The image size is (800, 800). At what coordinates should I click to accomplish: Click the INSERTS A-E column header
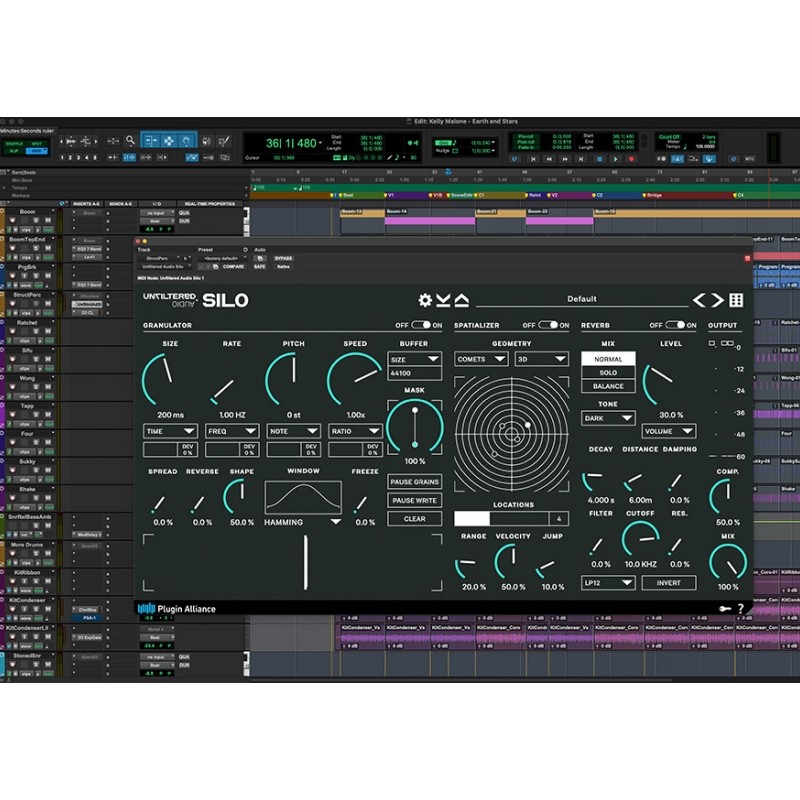(x=85, y=204)
